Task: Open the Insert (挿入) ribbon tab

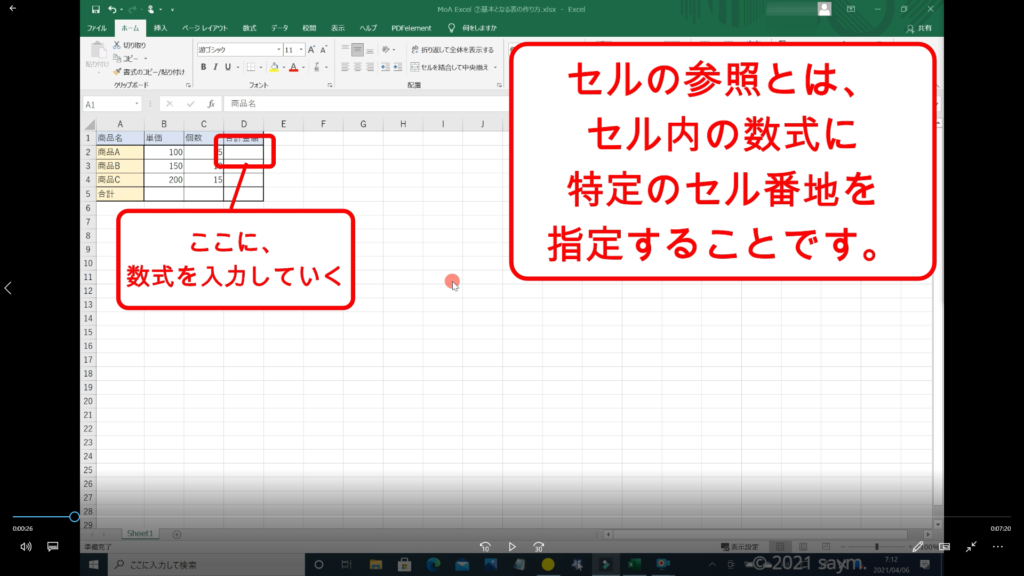Action: pos(160,28)
